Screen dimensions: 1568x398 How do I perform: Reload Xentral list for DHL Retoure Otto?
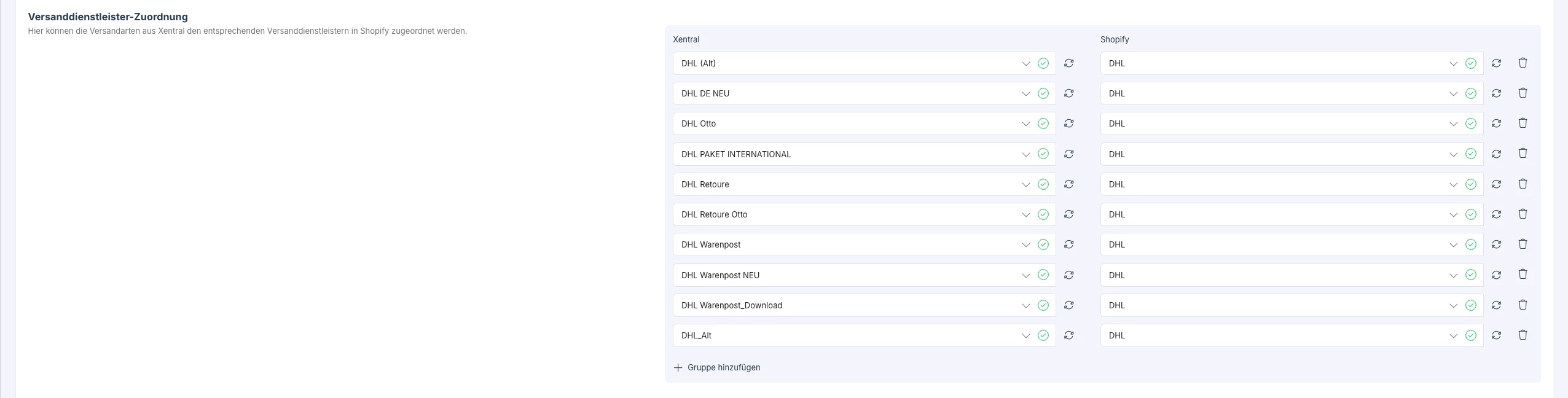pyautogui.click(x=1069, y=214)
